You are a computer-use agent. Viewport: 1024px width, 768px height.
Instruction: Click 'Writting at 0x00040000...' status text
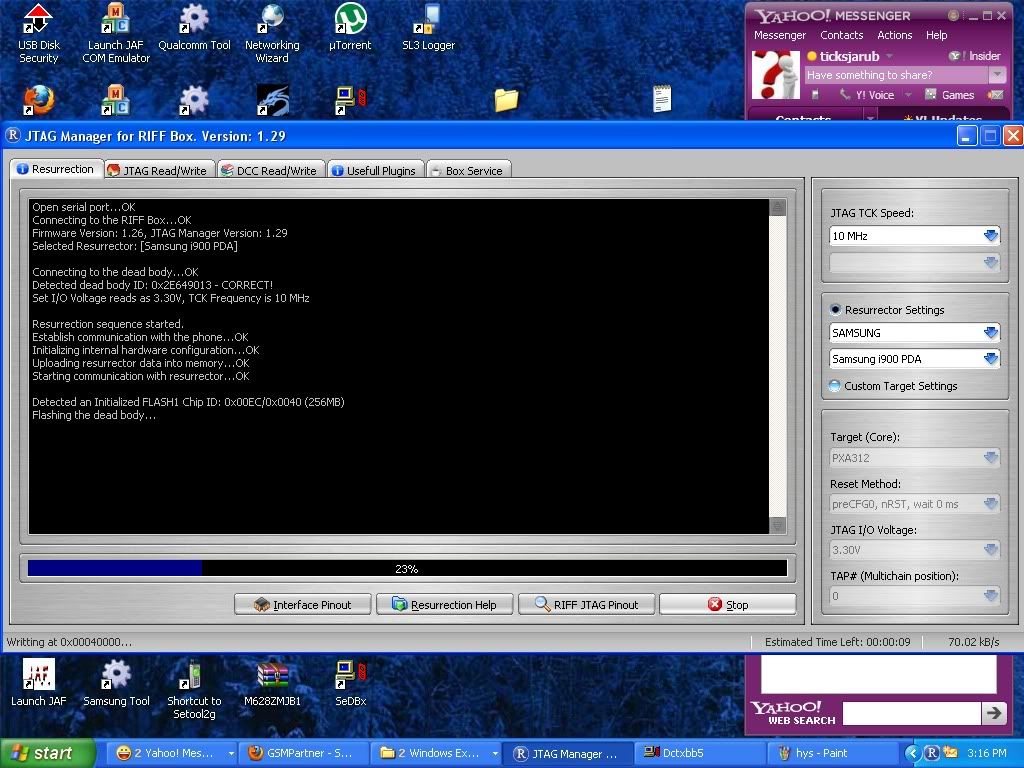tap(69, 642)
